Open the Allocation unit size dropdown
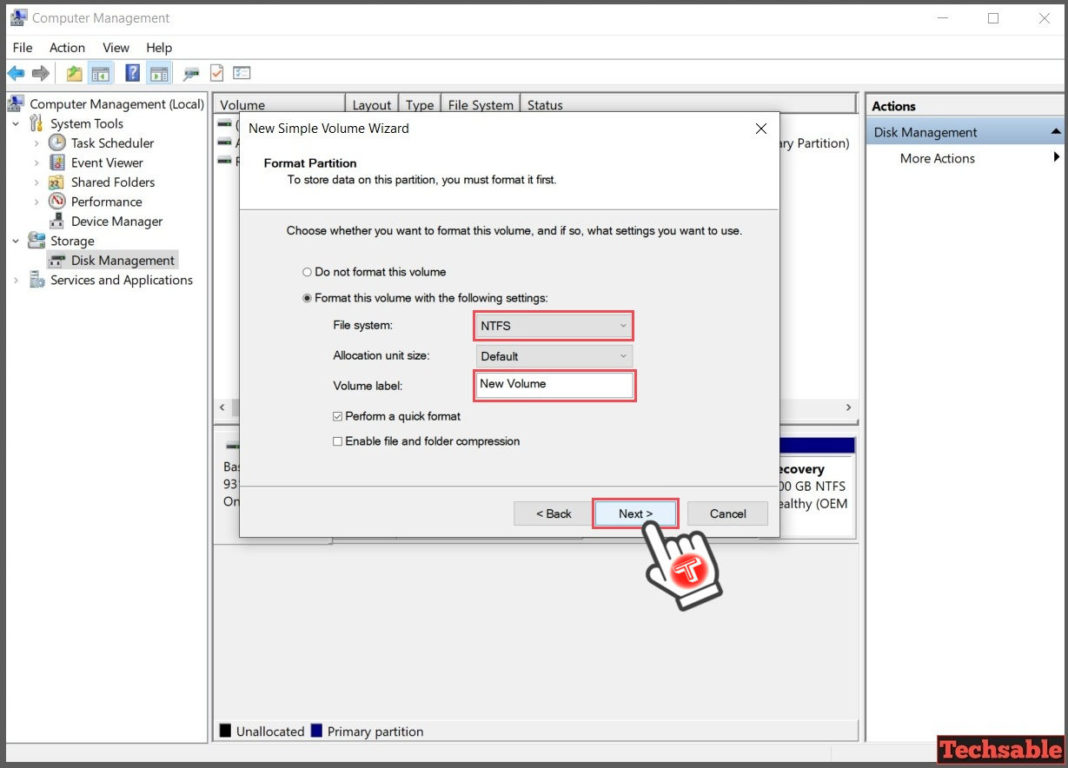 click(553, 356)
